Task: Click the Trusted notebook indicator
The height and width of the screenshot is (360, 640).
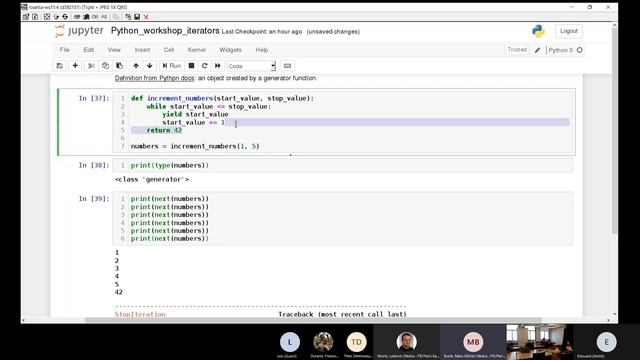Action: point(517,49)
